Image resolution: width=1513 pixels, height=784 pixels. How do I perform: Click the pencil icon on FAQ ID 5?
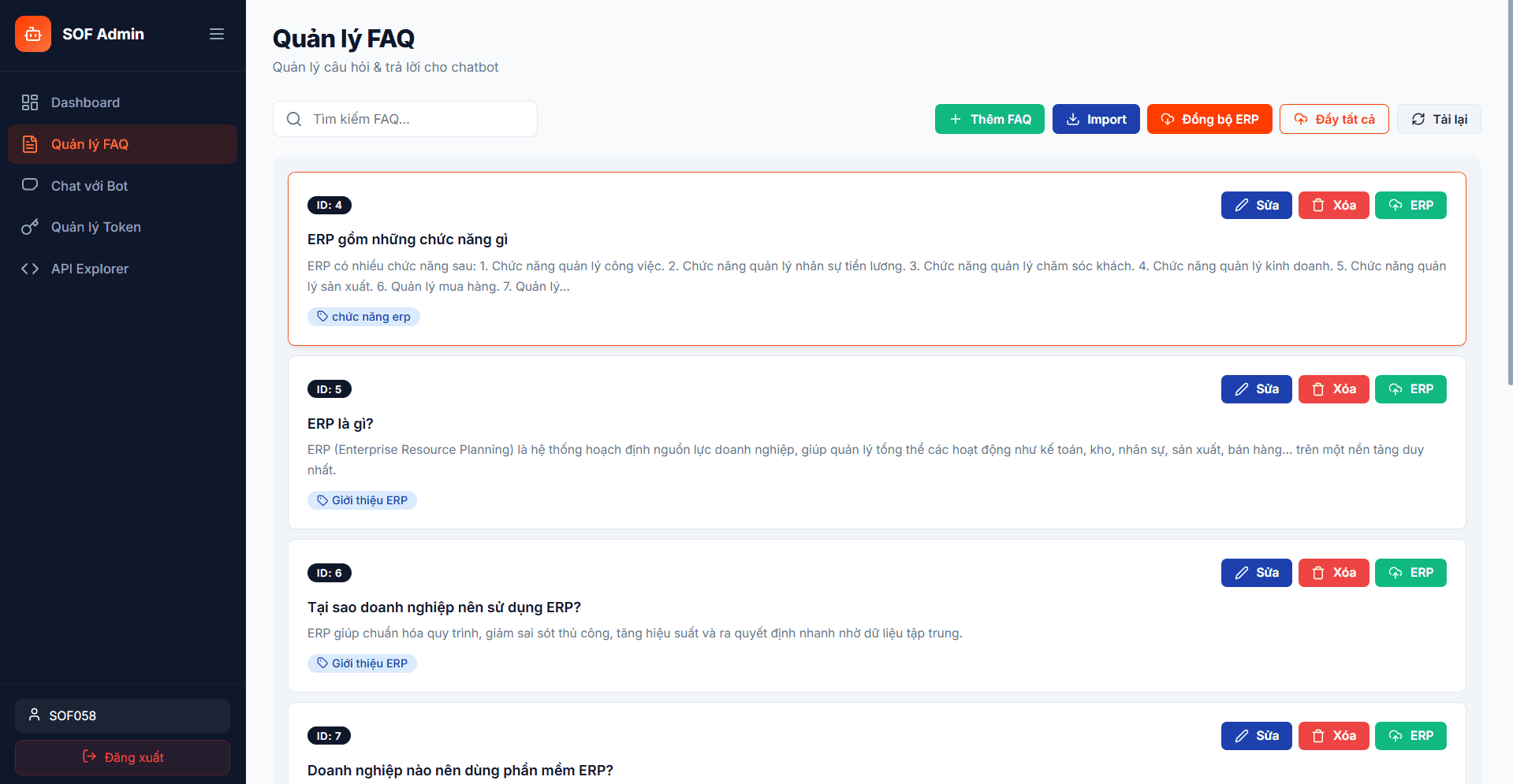[1243, 388]
